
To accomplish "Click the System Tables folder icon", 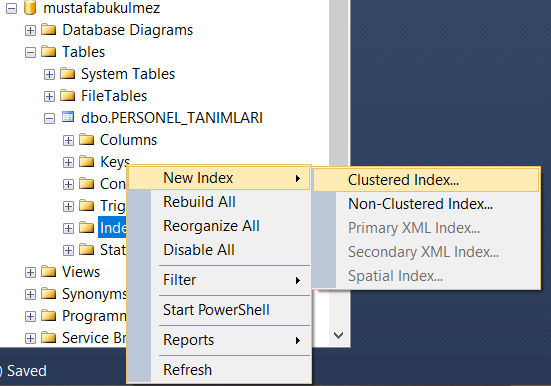I will (x=67, y=73).
